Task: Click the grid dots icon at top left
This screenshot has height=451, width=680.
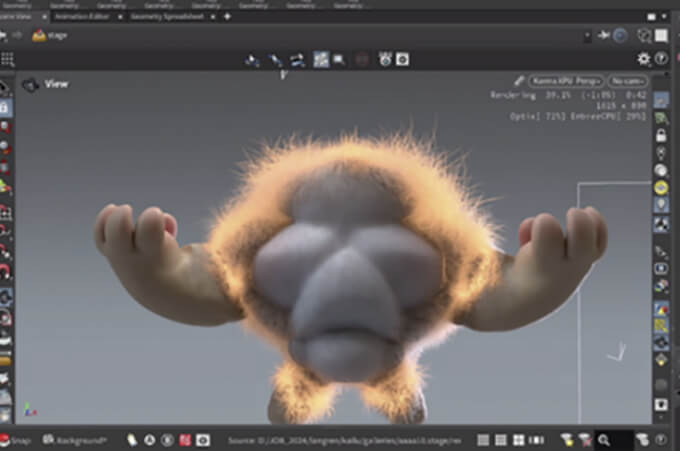Action: tap(8, 59)
